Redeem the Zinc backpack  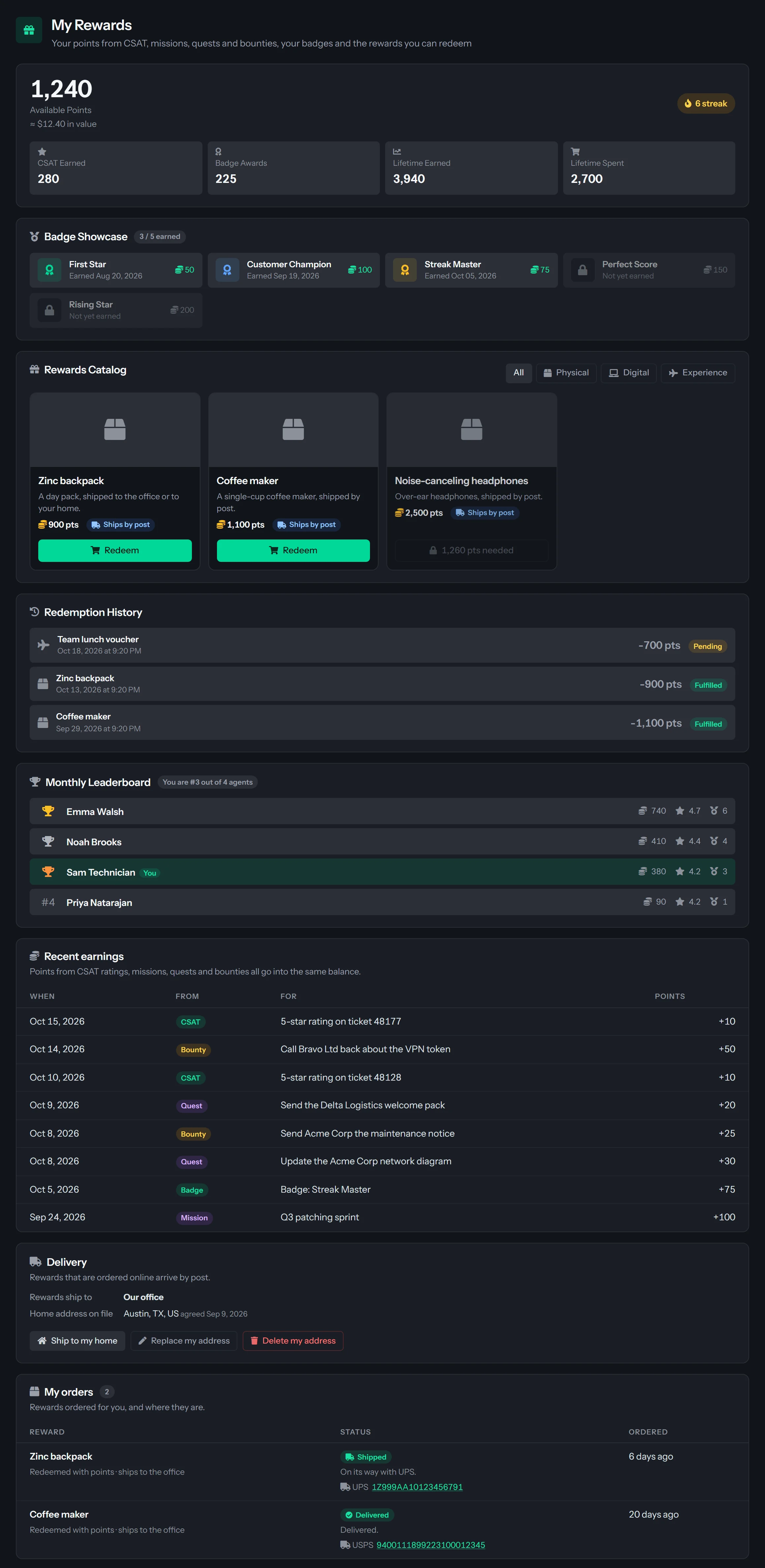click(115, 550)
